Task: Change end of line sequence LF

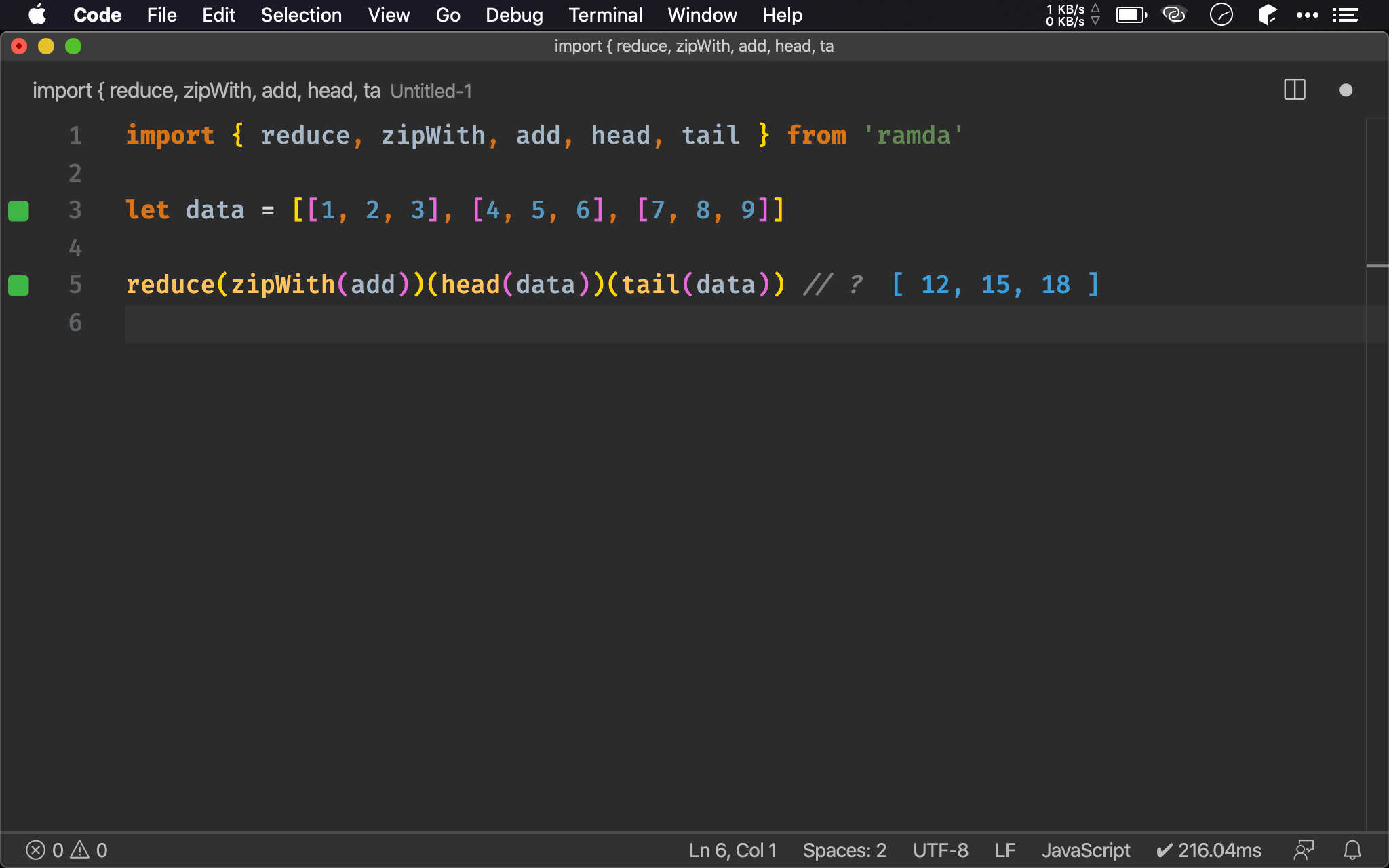Action: coord(1005,850)
